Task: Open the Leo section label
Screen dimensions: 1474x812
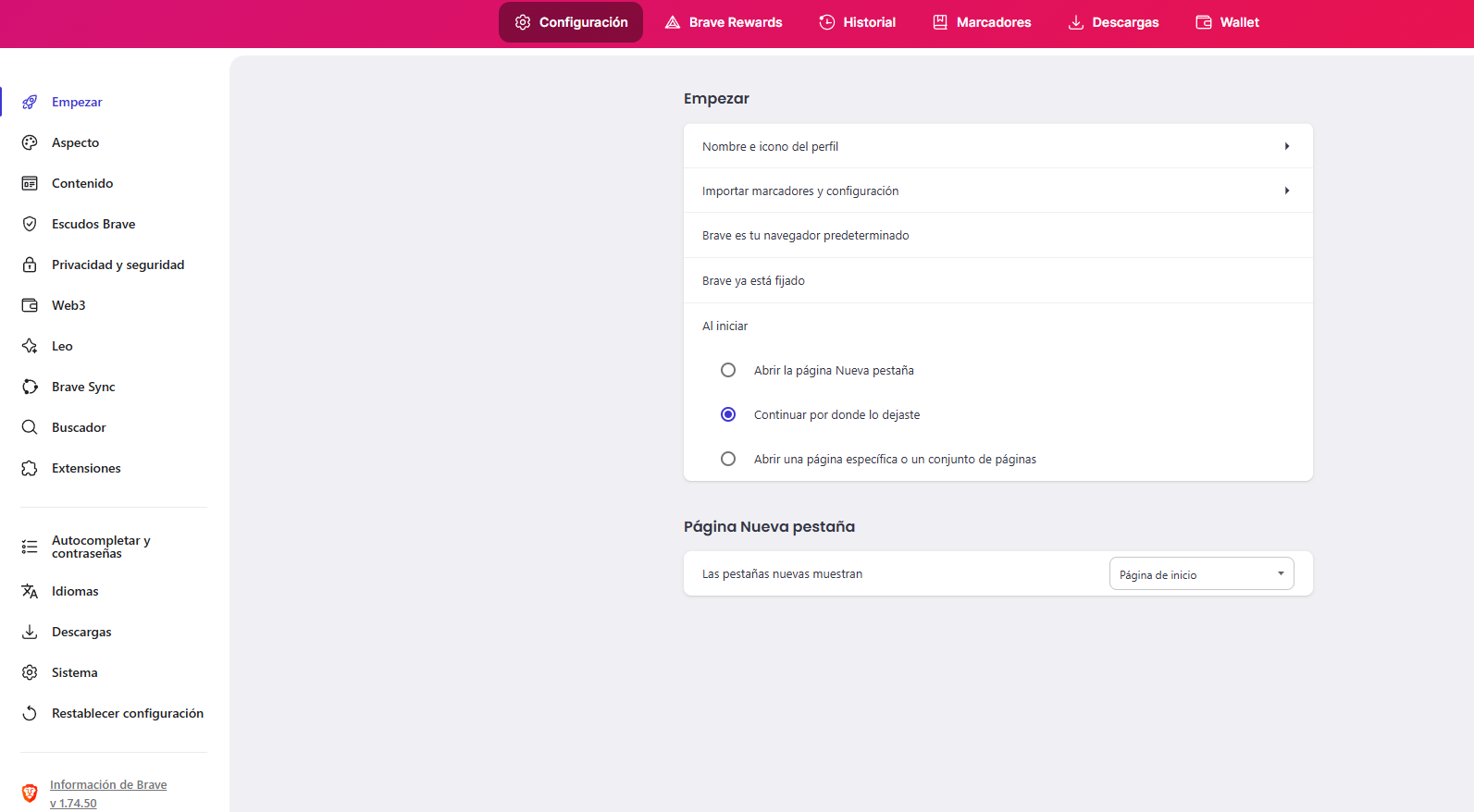Action: [62, 346]
